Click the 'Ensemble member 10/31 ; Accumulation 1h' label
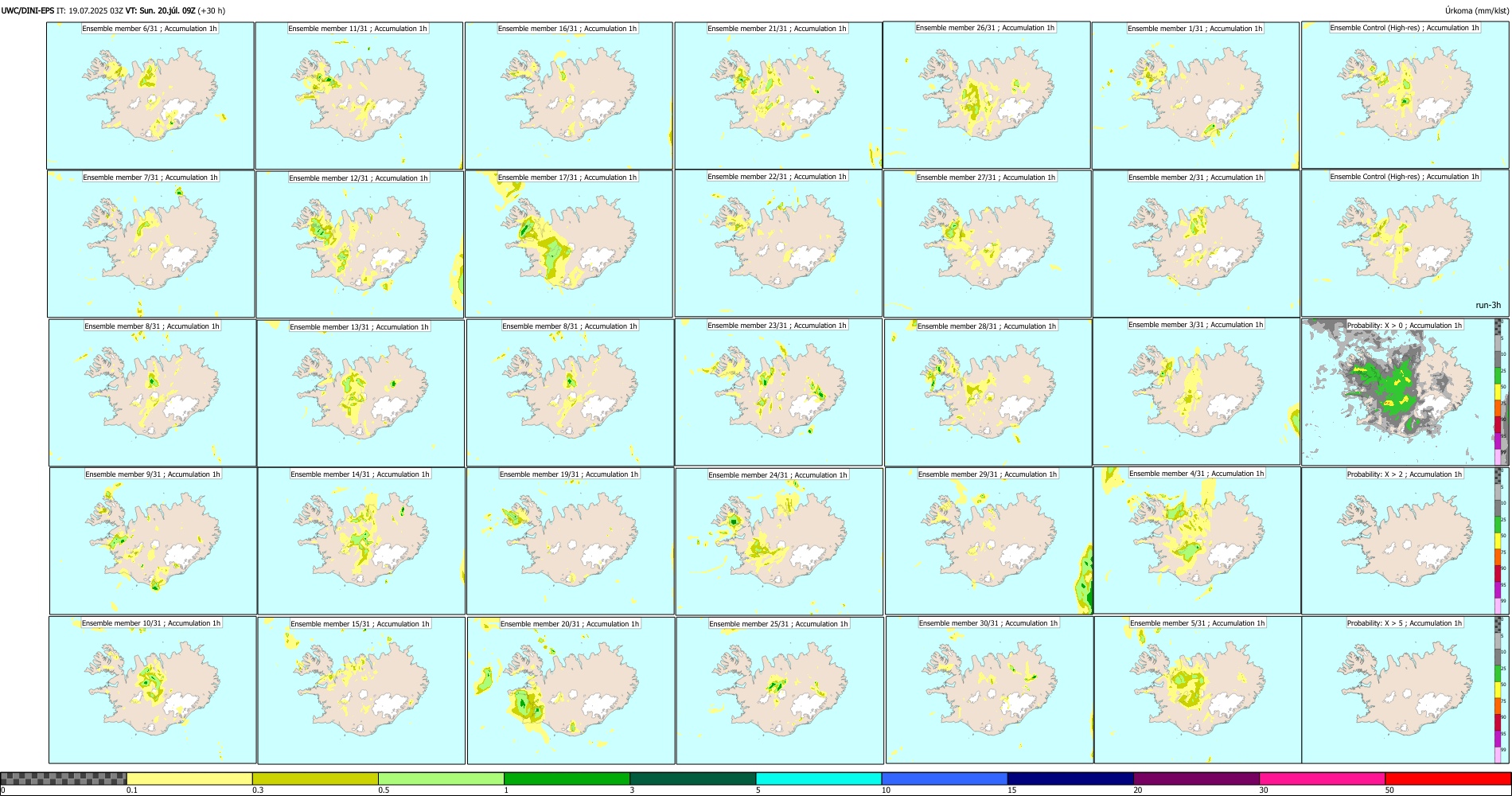 [x=151, y=623]
